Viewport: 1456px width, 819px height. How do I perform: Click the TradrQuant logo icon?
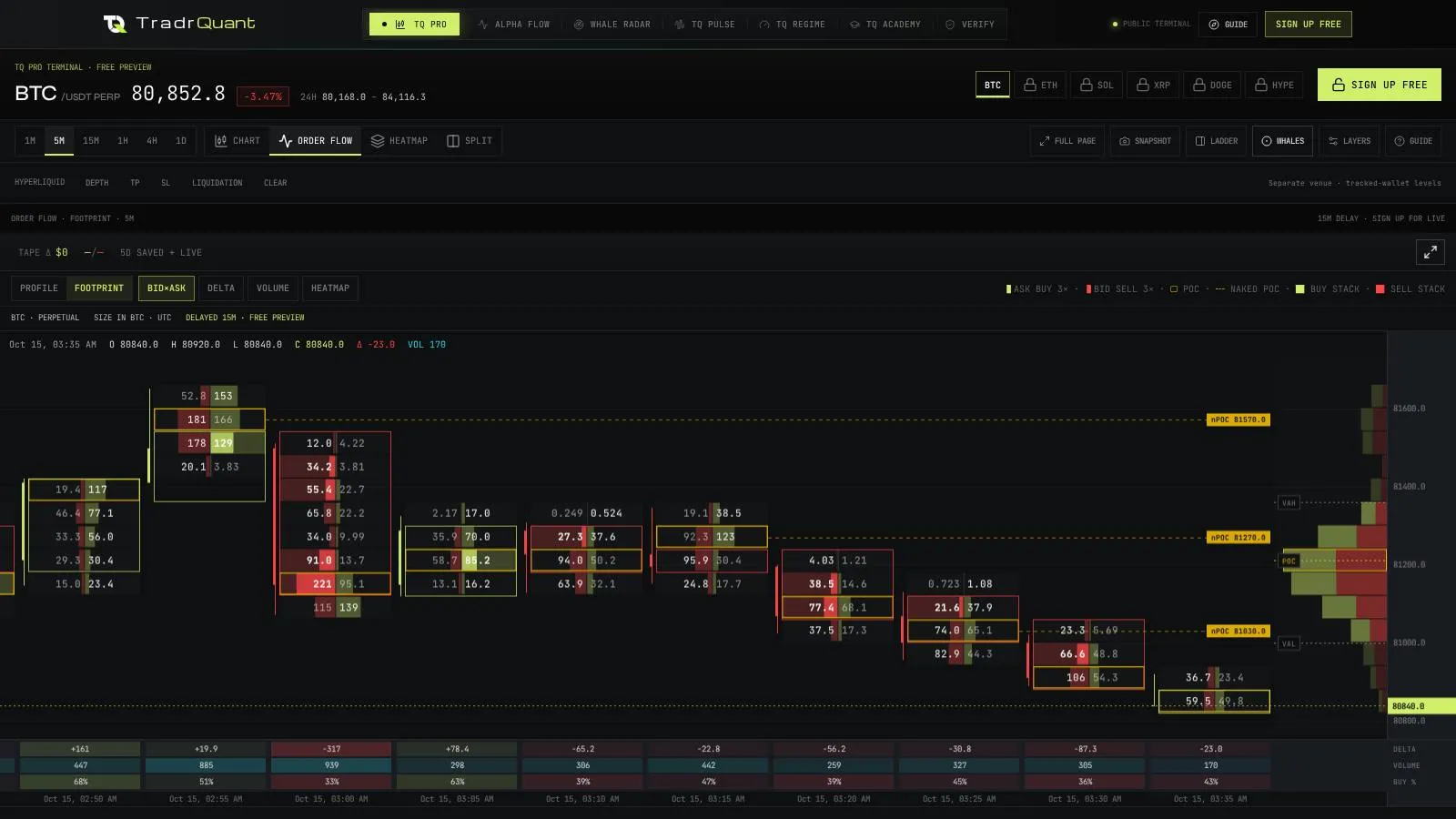(115, 24)
